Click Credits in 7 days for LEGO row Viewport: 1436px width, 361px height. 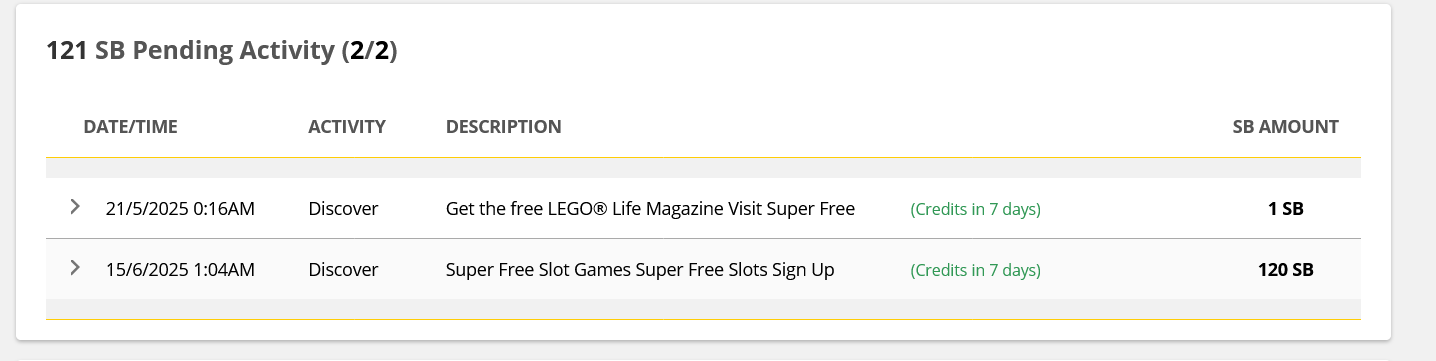[975, 210]
